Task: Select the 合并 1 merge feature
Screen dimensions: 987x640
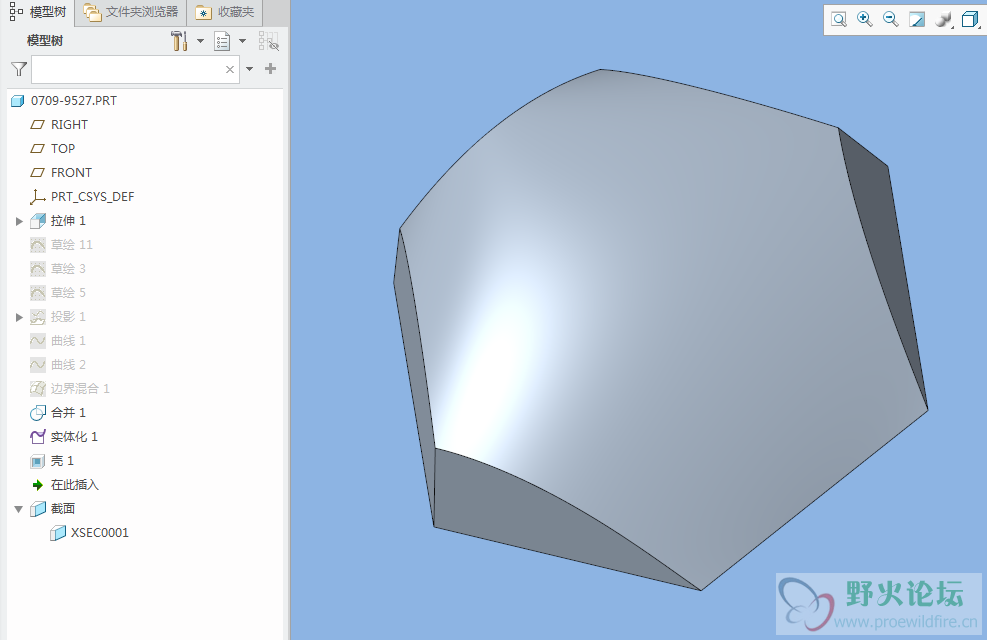Action: [68, 413]
